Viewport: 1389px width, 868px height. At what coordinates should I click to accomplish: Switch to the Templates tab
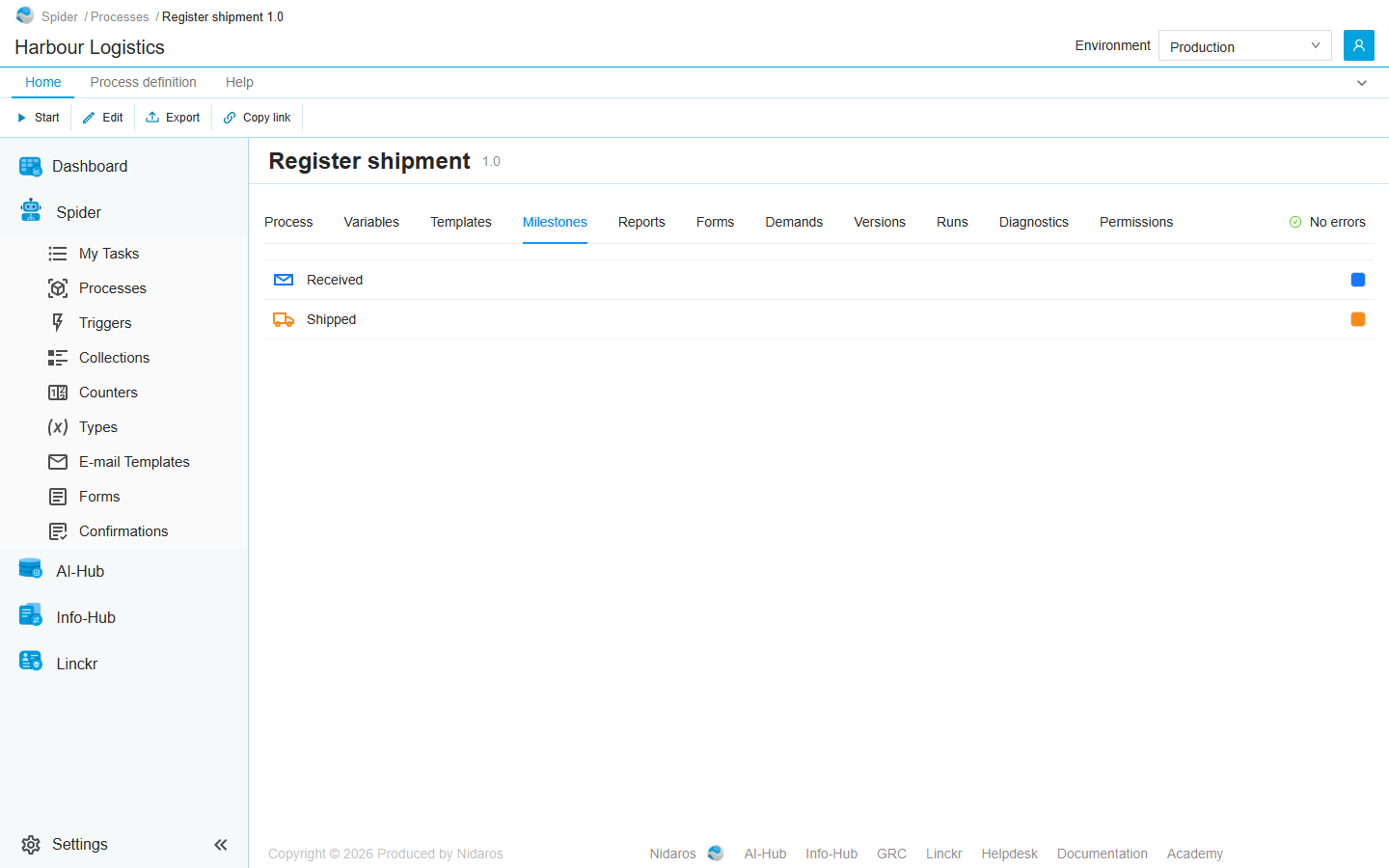(x=461, y=222)
